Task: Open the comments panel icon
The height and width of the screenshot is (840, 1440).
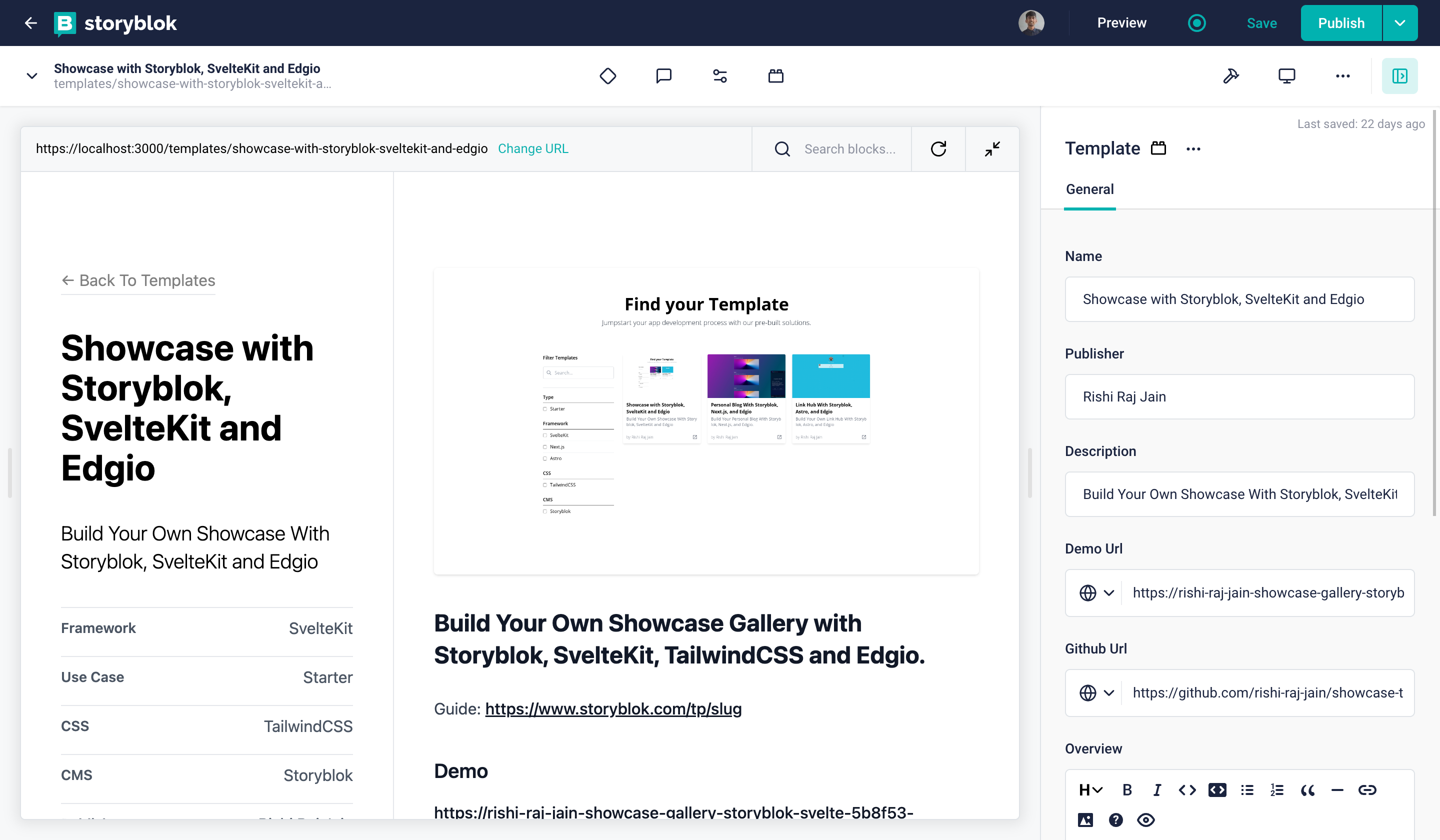Action: pyautogui.click(x=663, y=75)
